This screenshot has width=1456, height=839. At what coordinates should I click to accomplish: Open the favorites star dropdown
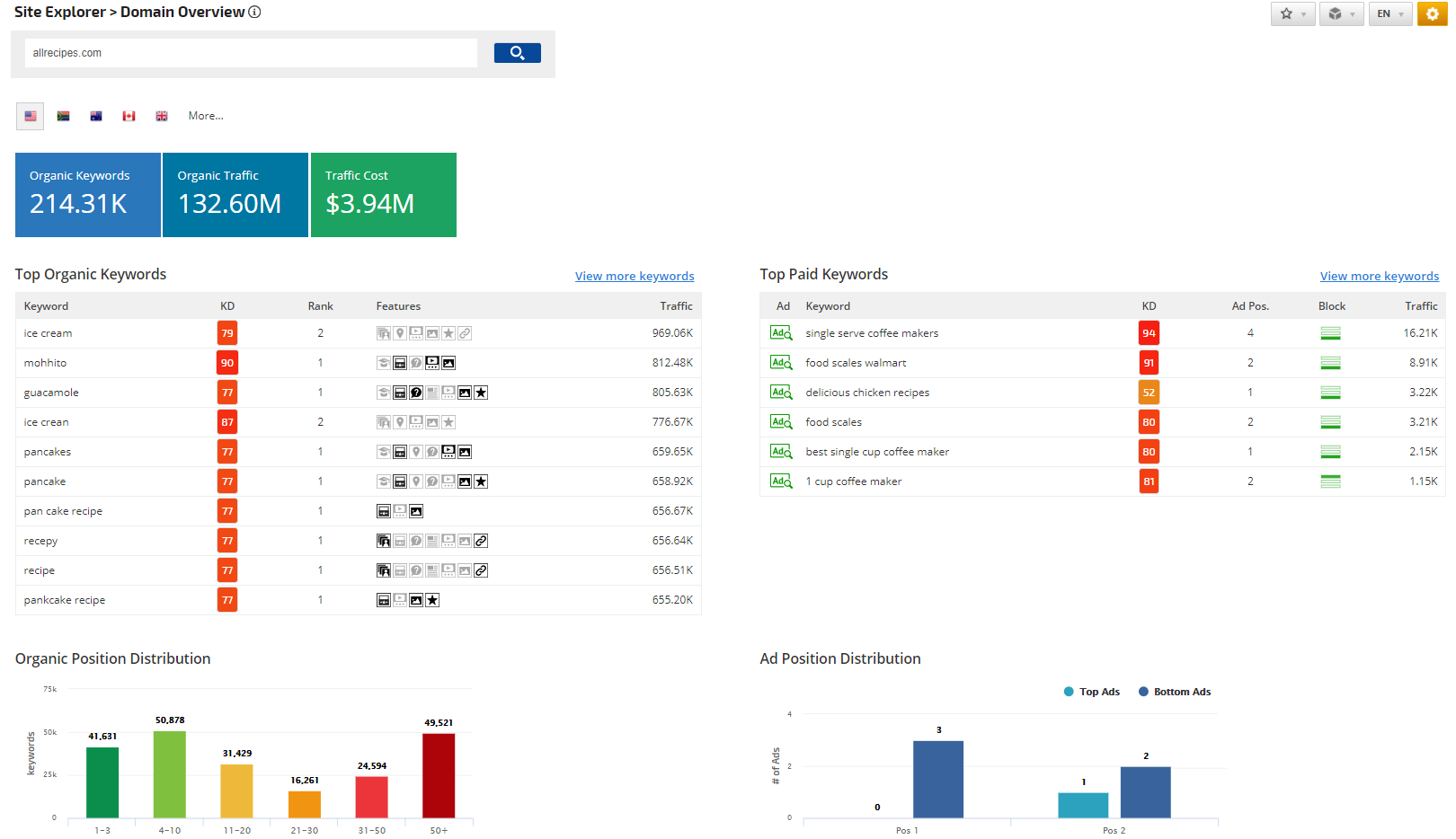click(1292, 13)
